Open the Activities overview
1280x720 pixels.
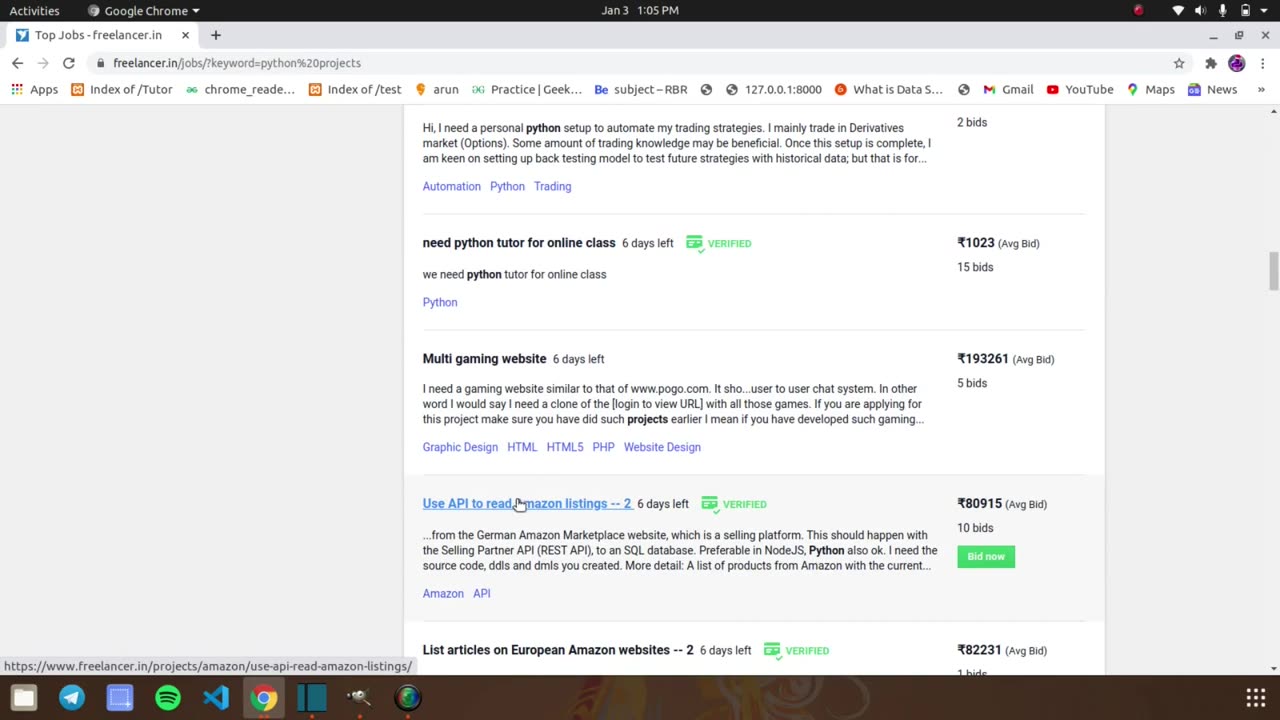point(34,11)
